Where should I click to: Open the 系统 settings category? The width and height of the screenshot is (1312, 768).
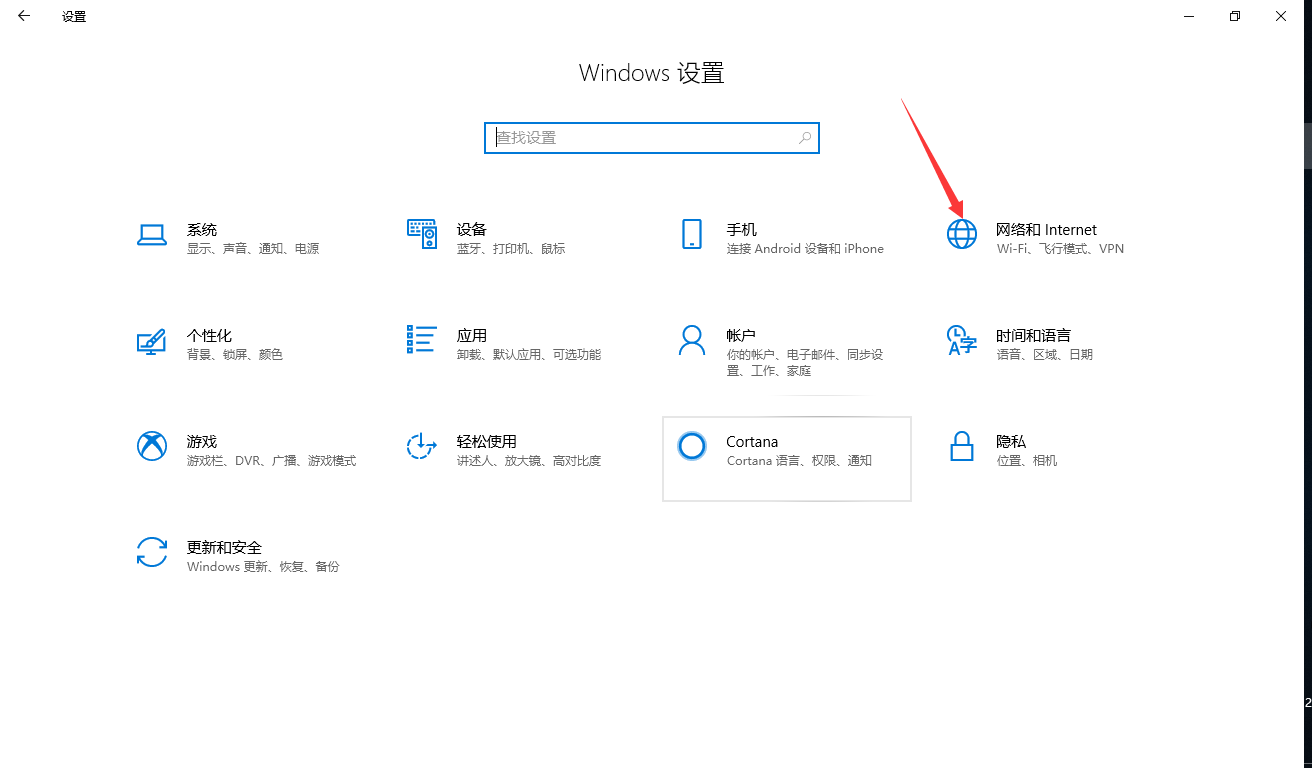click(202, 230)
